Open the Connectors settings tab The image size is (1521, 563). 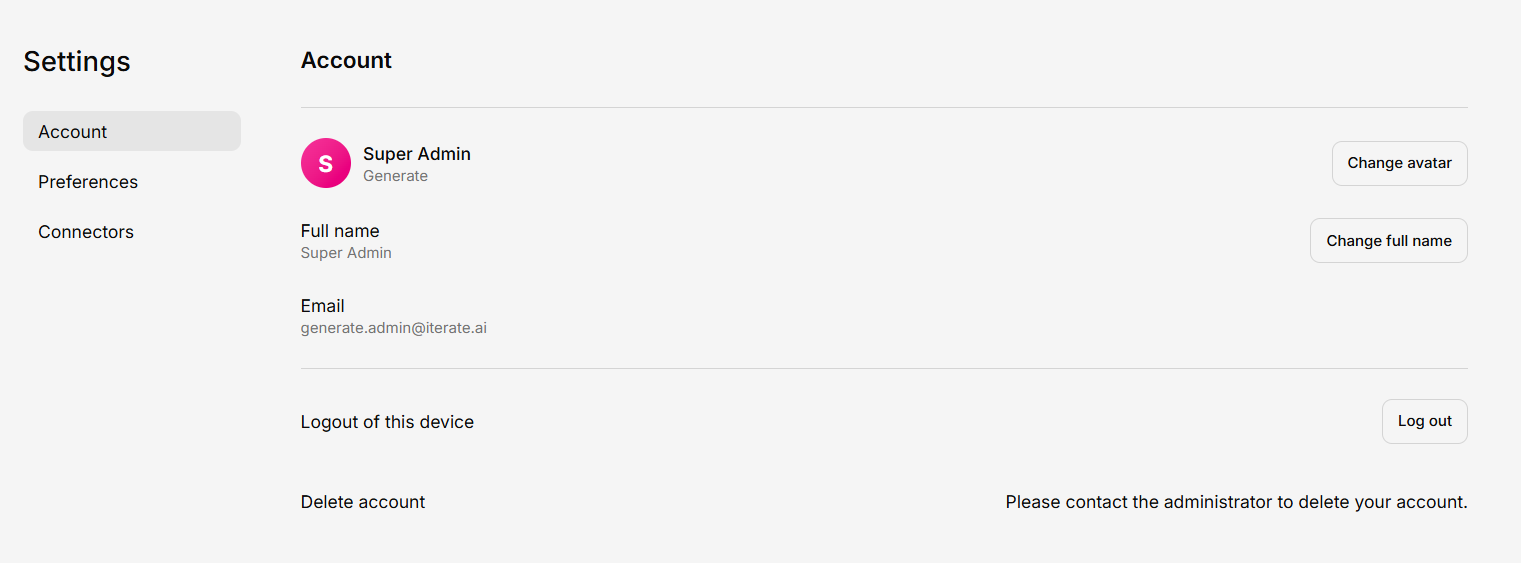86,232
